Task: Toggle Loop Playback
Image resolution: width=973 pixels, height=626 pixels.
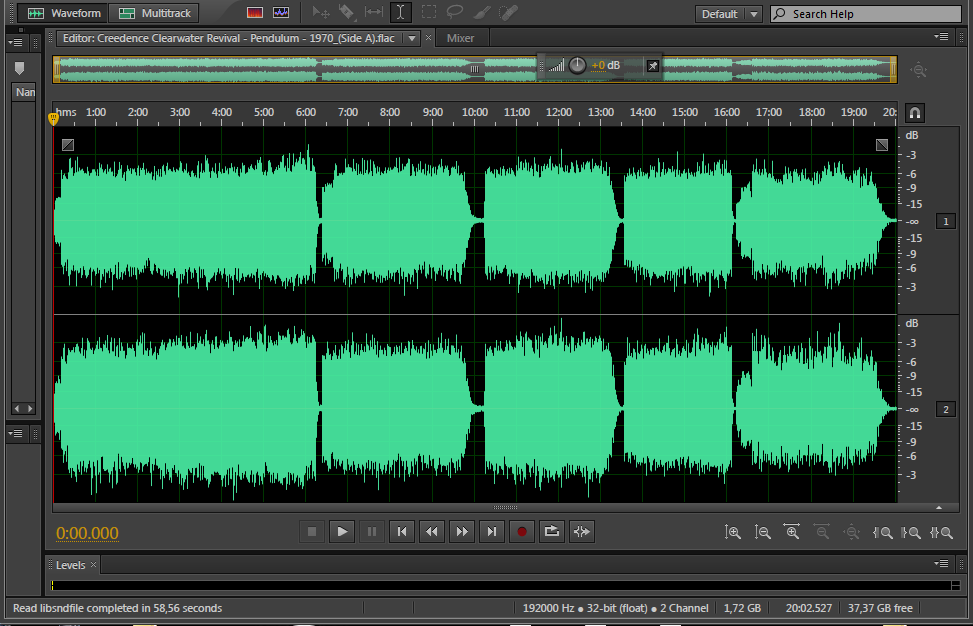Action: pyautogui.click(x=552, y=532)
